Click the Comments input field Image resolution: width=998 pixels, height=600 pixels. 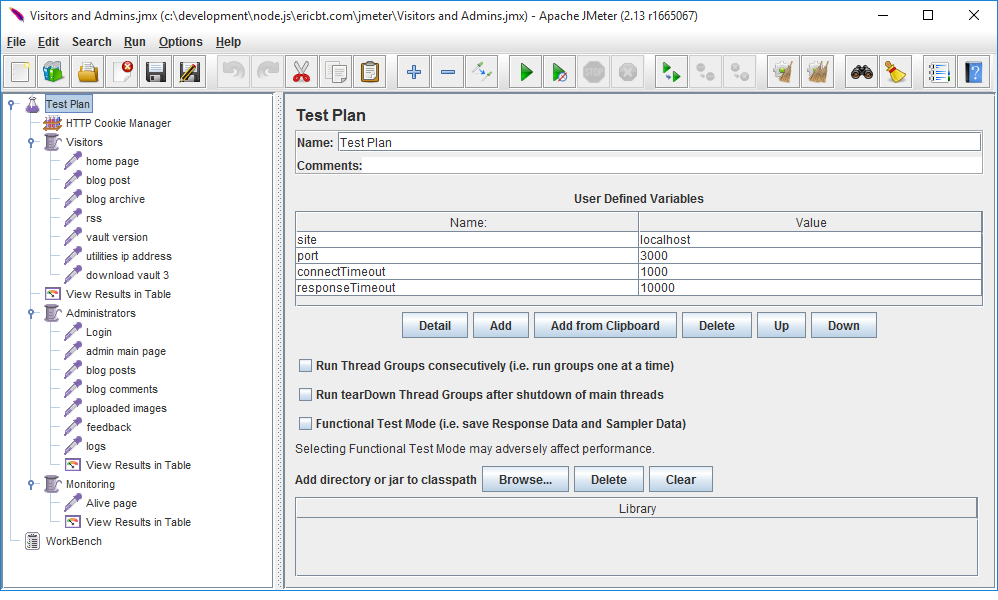point(672,165)
